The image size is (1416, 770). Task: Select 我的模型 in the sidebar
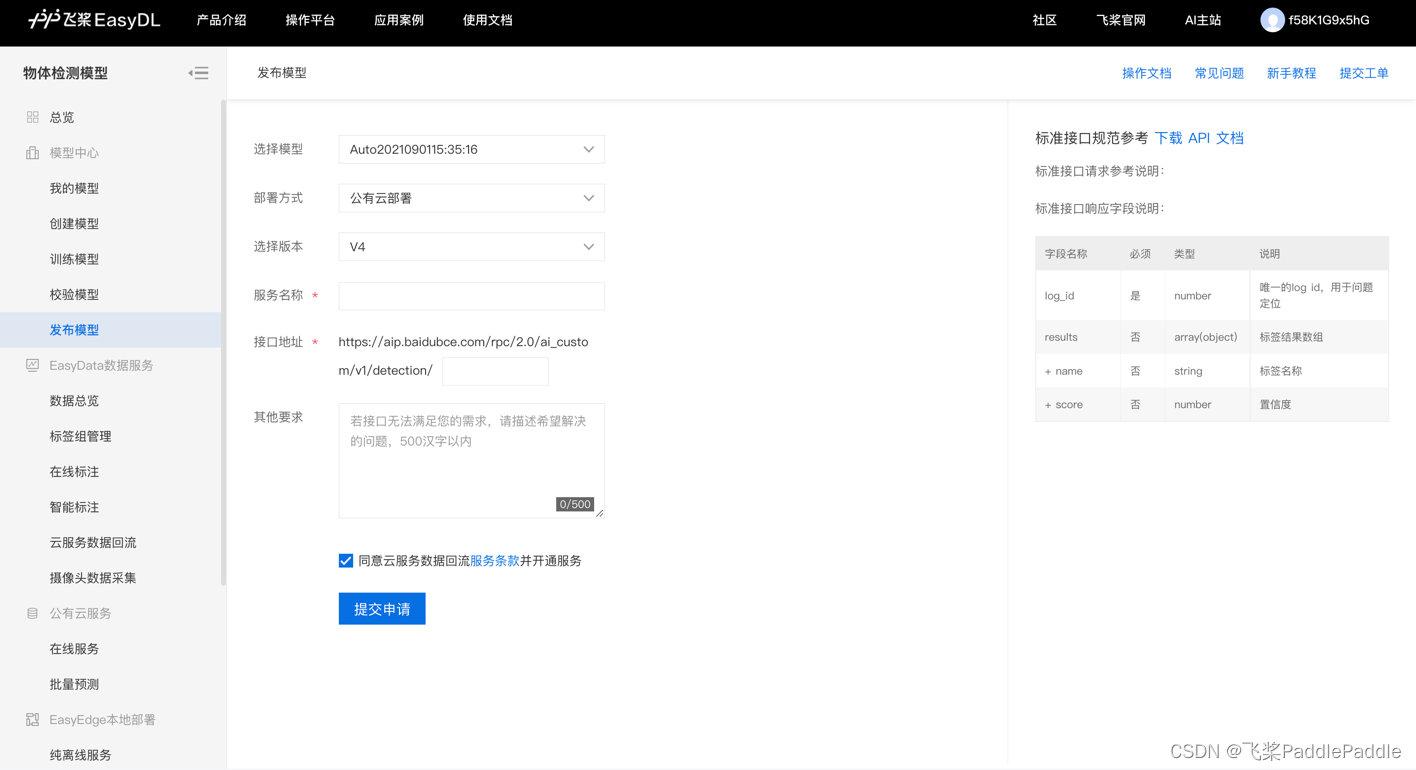coord(74,188)
